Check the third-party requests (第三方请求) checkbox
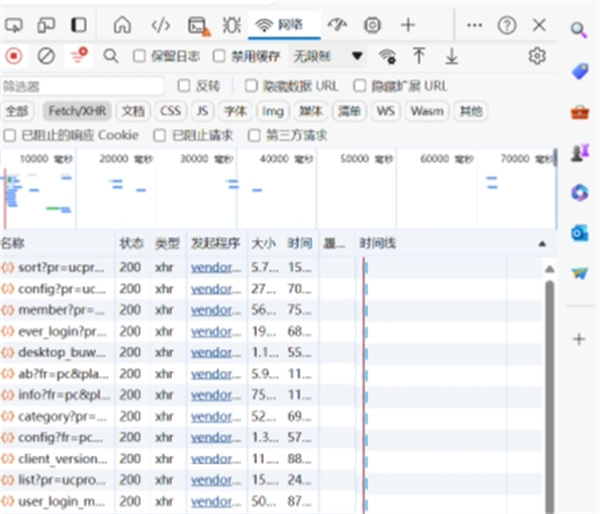The image size is (600, 514). click(254, 135)
